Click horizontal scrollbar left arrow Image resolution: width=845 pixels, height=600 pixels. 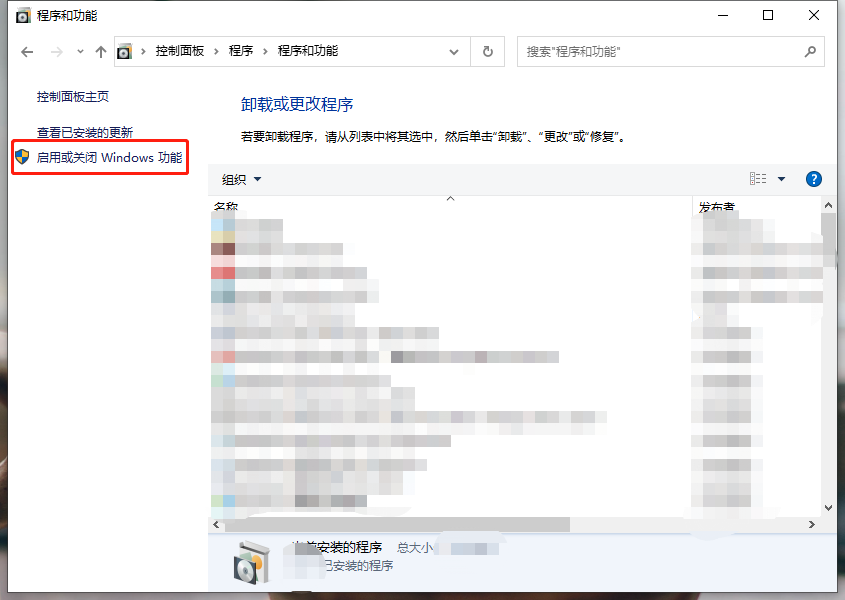point(216,525)
